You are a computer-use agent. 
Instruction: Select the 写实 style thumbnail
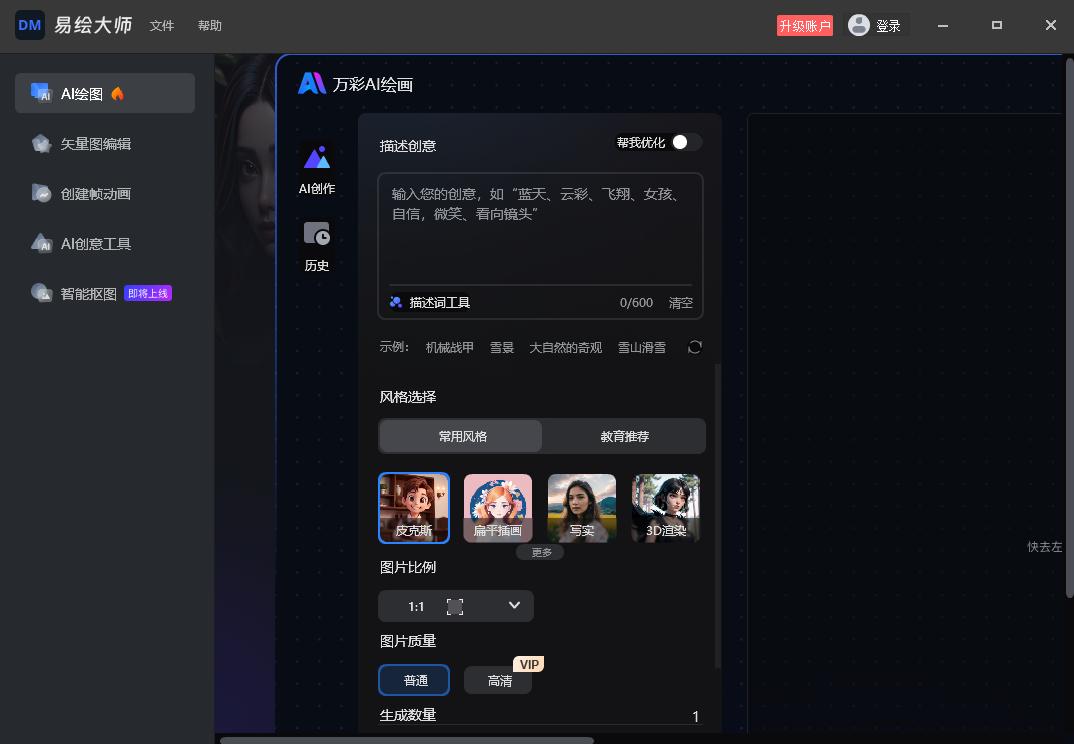(581, 507)
